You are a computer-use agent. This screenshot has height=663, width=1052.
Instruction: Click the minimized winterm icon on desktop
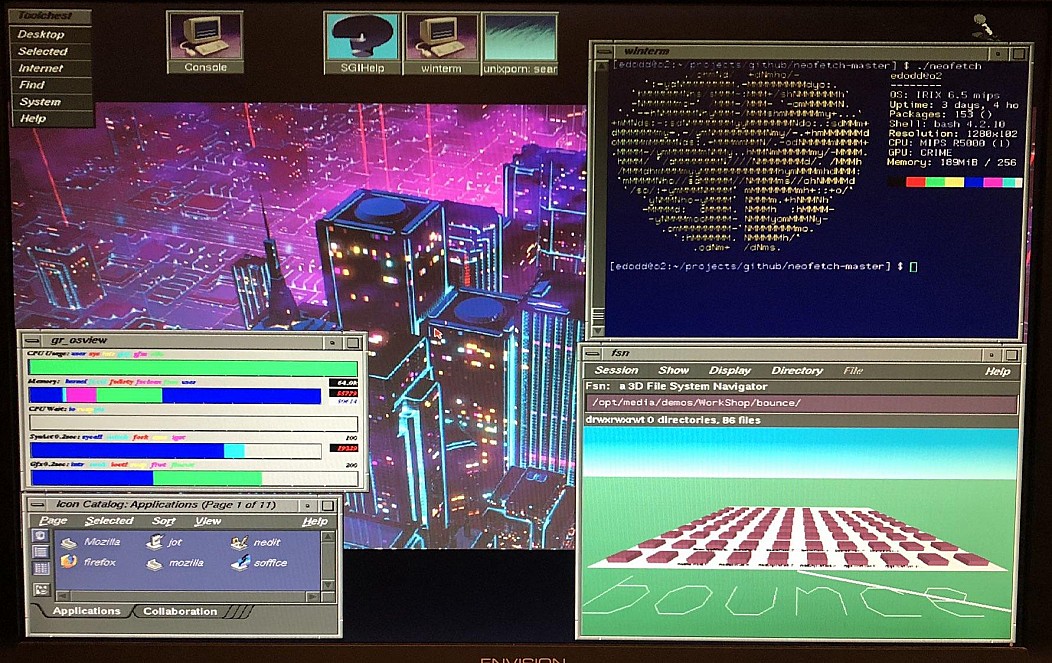(441, 37)
